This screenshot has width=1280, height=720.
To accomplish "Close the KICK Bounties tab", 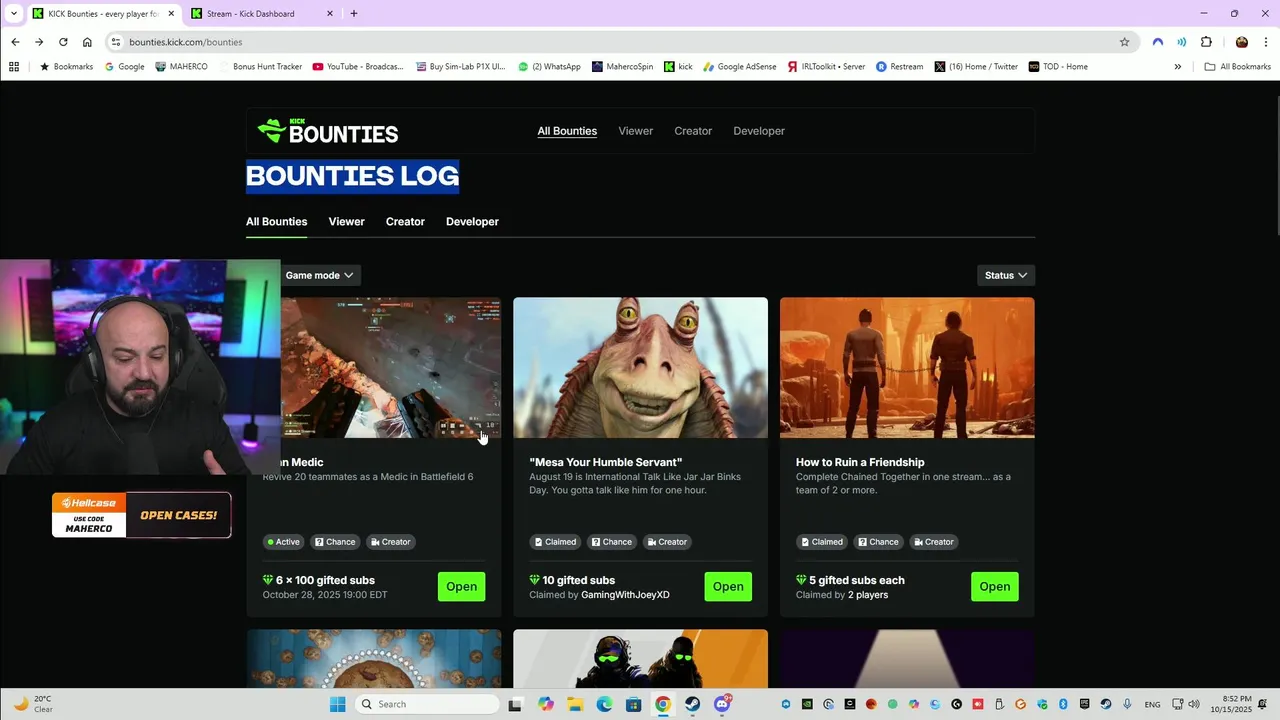I will pyautogui.click(x=171, y=13).
